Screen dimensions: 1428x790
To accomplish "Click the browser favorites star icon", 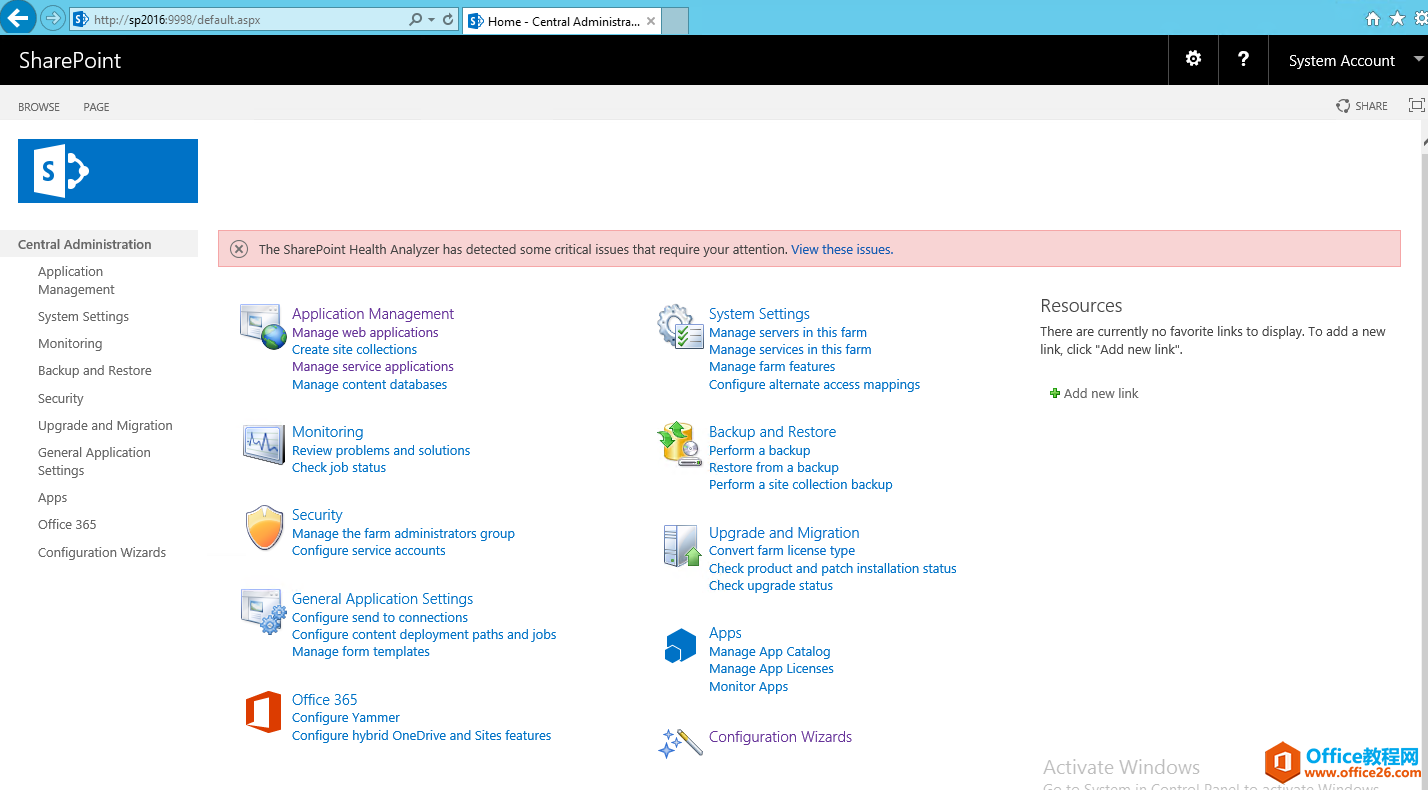I will coord(1397,18).
